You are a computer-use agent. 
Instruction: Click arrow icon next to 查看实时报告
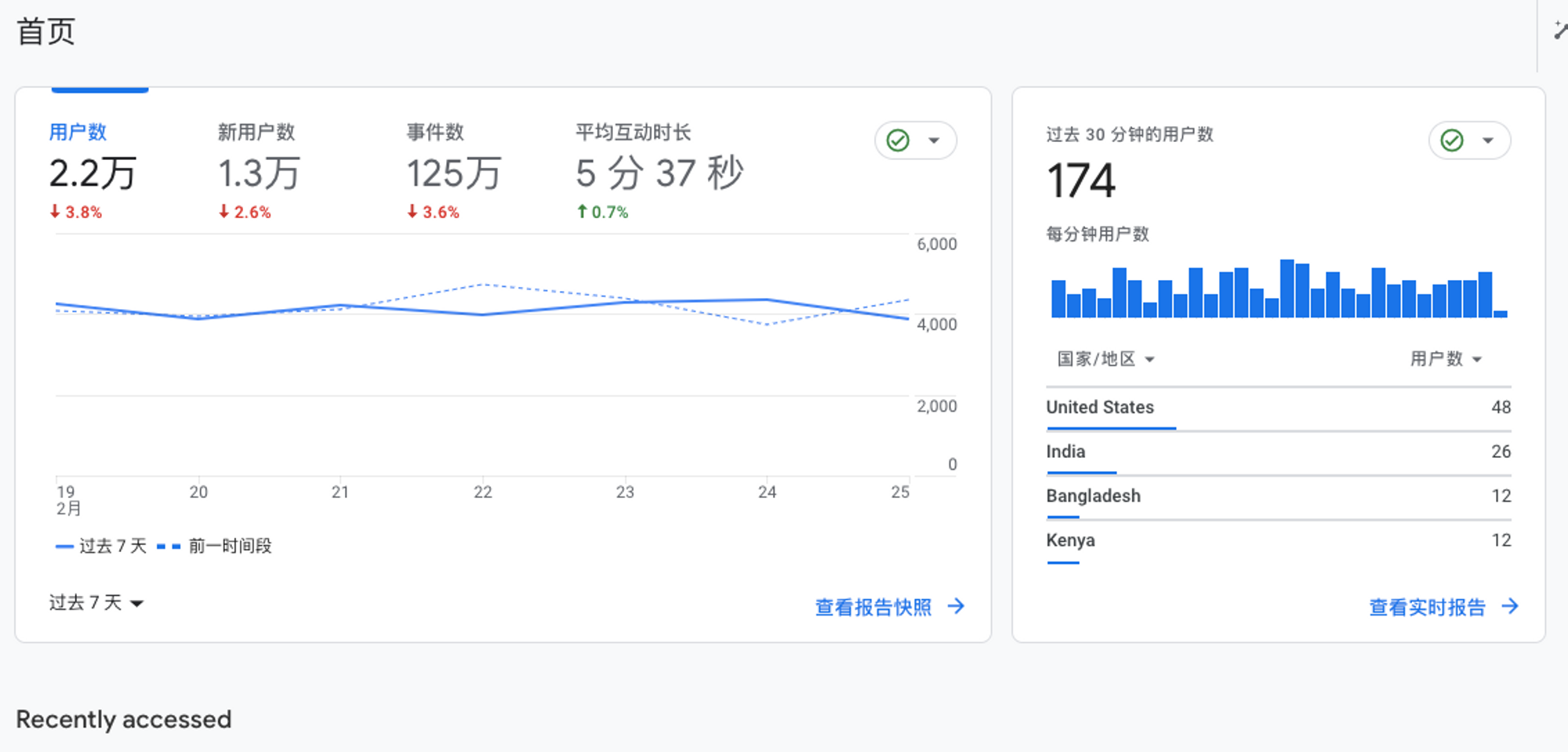coord(1510,606)
